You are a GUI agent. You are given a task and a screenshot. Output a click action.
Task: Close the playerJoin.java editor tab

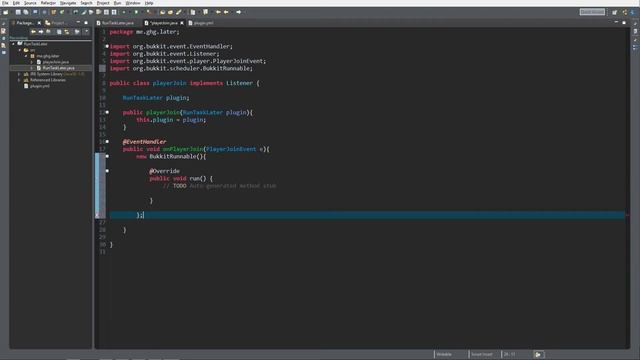182,23
